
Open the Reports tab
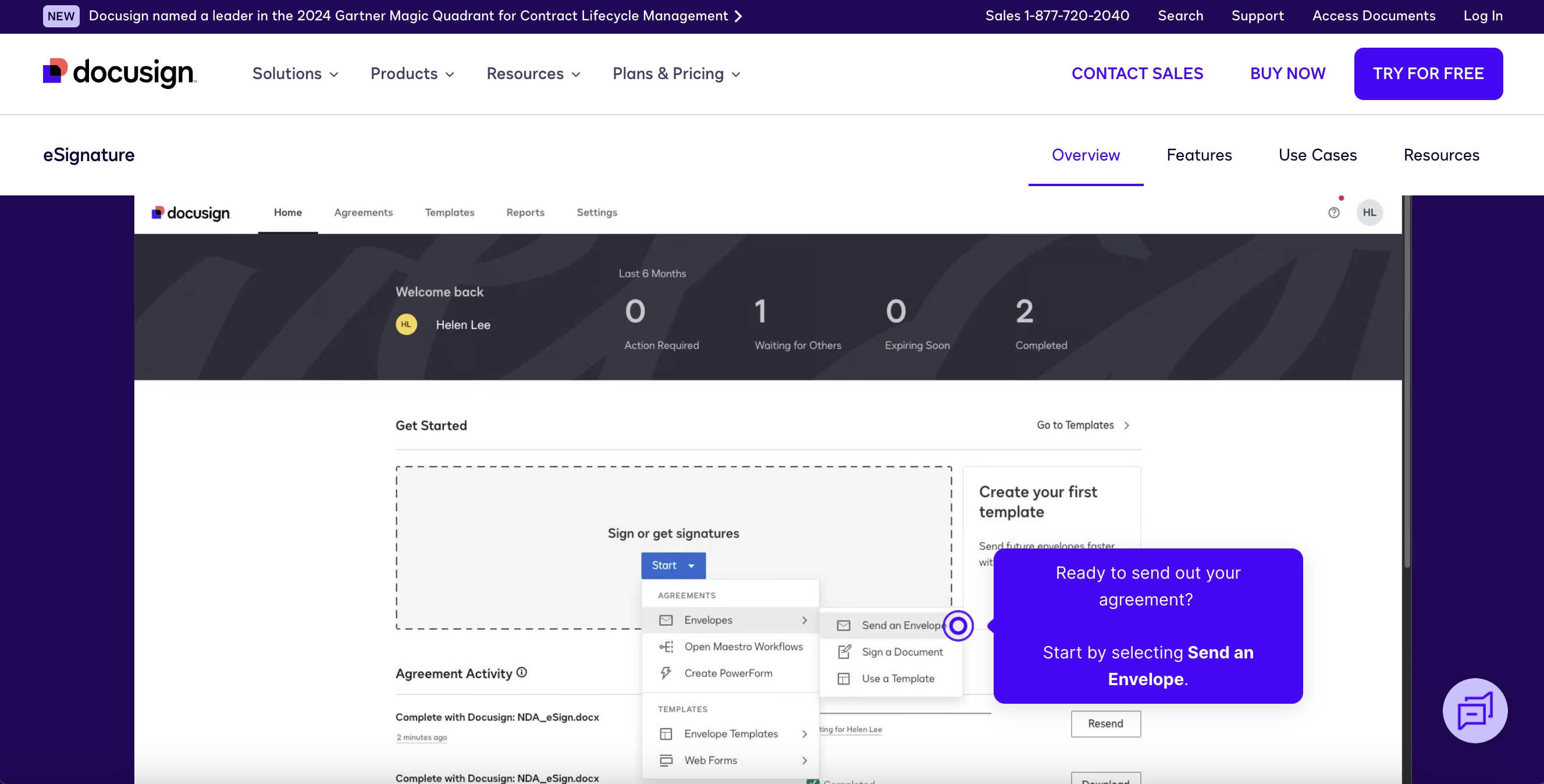(525, 212)
